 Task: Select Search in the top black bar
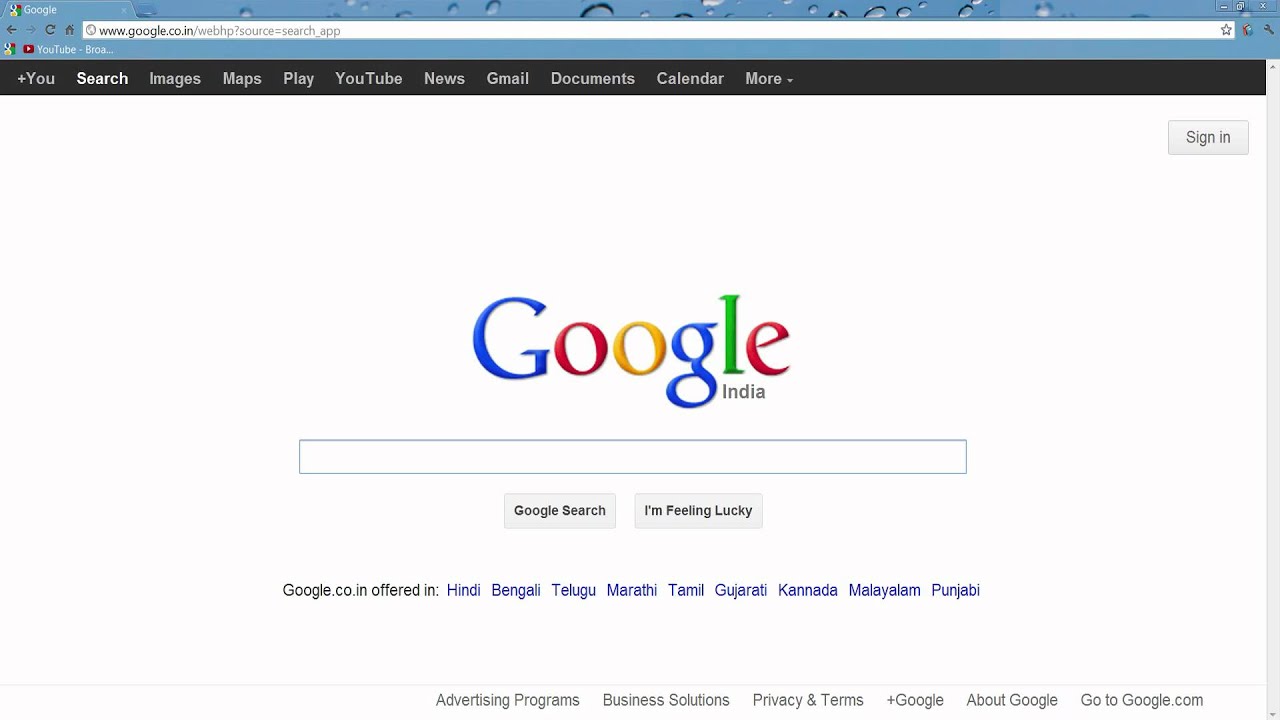tap(102, 78)
